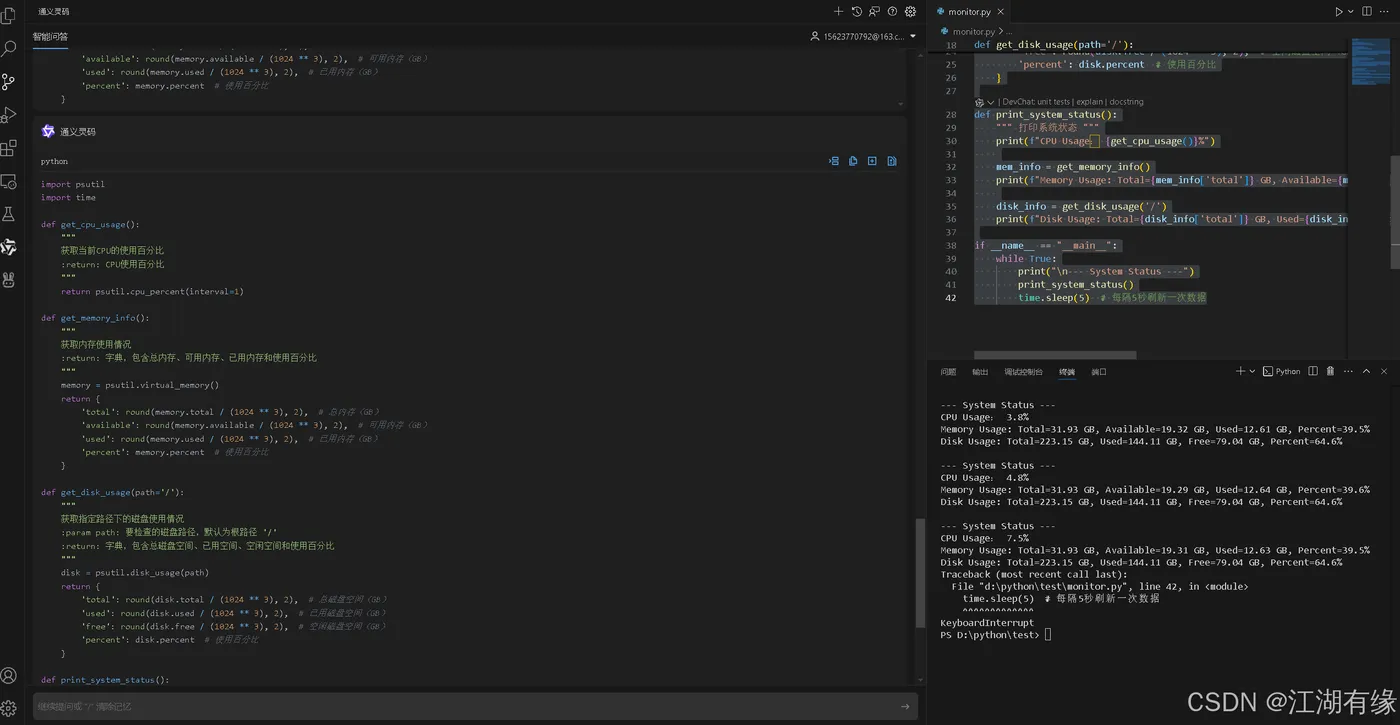Open the help question-mark icon
Viewport: 1400px width, 725px height.
click(x=892, y=12)
